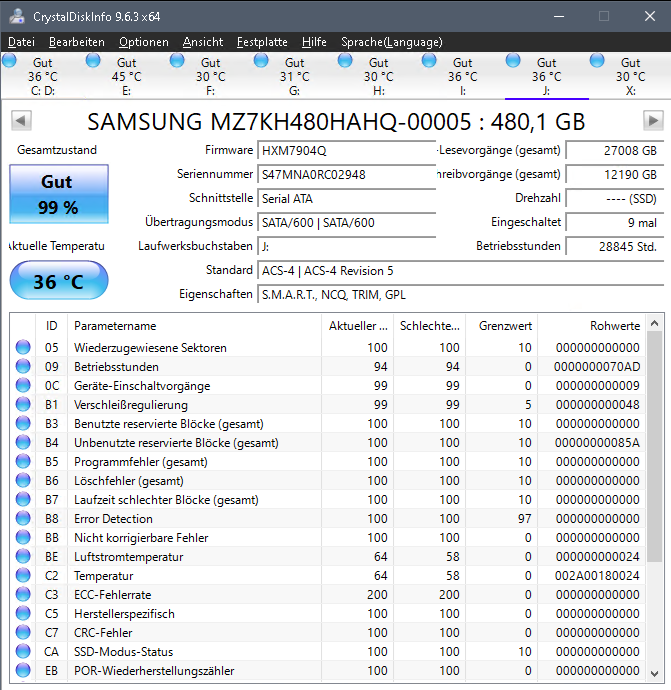Click the Grenzwert column header
This screenshot has height=690, width=671.
(502, 326)
